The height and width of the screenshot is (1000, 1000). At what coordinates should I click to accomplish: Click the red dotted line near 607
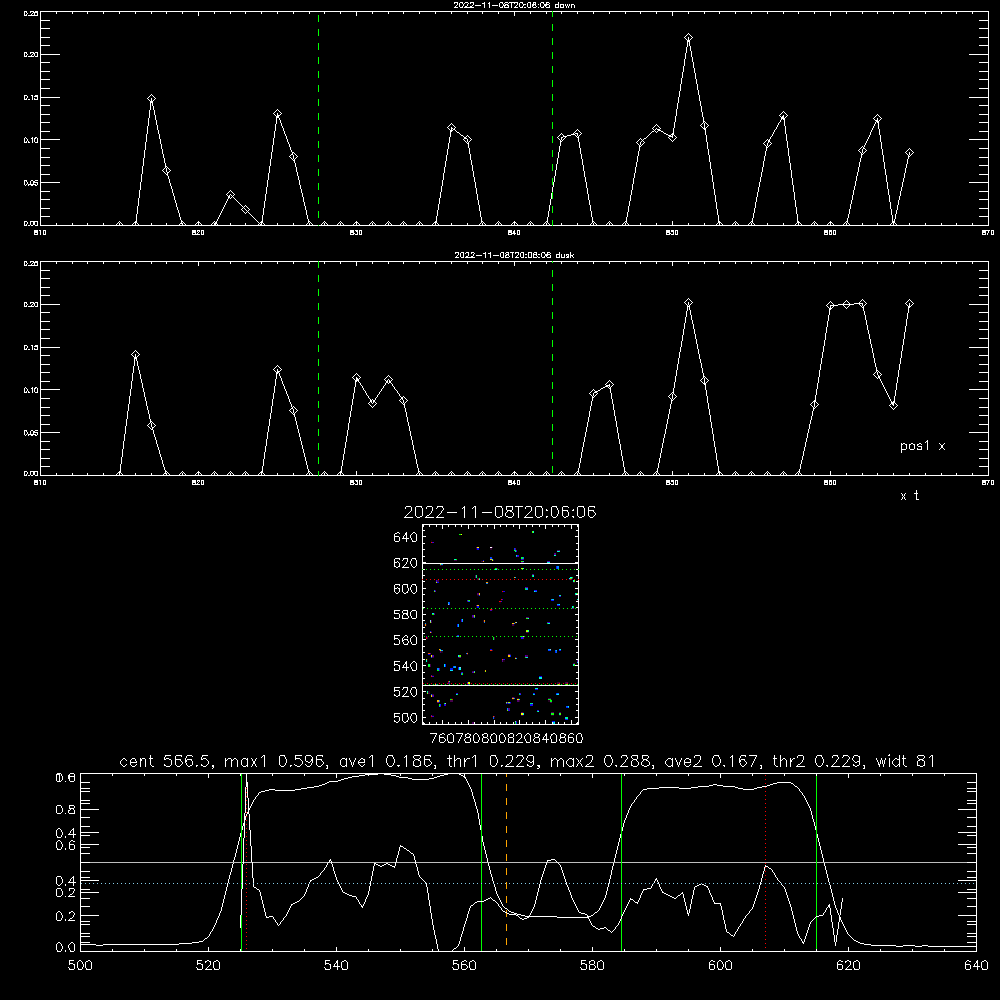click(765, 861)
